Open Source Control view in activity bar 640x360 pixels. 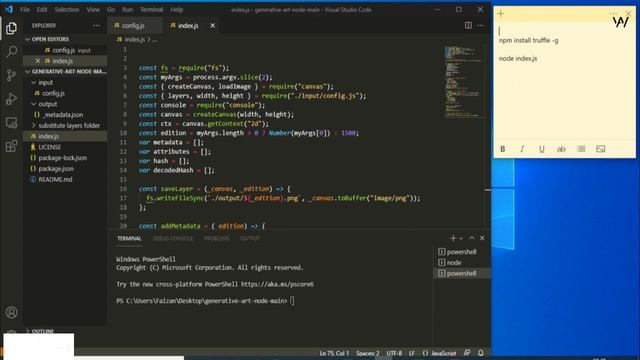tap(11, 75)
